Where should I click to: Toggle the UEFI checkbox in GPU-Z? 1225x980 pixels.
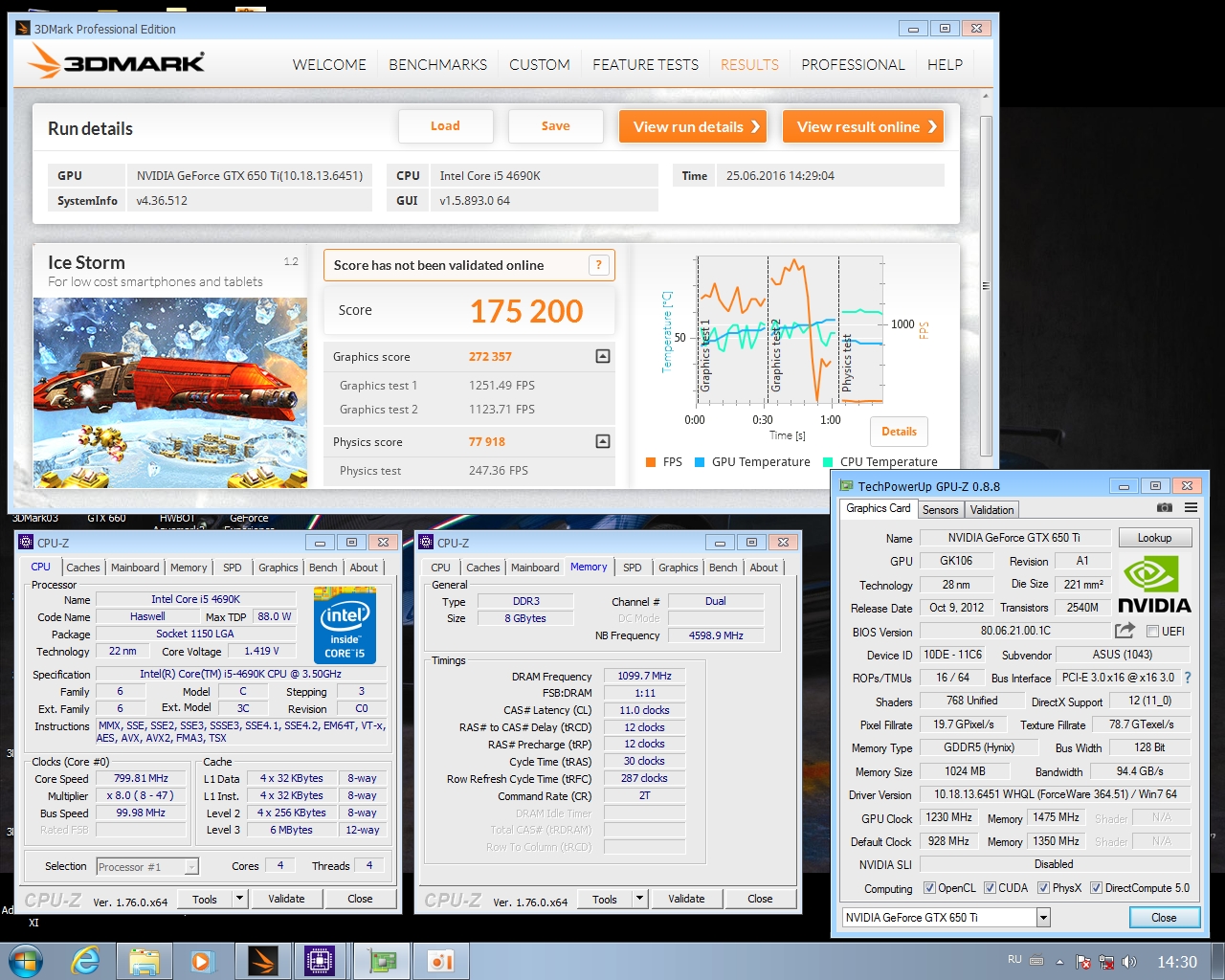[x=1152, y=632]
